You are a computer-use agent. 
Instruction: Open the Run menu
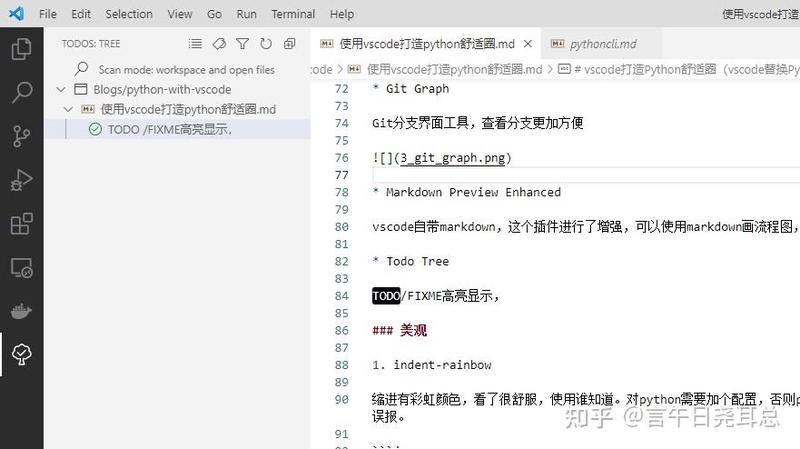pyautogui.click(x=246, y=14)
